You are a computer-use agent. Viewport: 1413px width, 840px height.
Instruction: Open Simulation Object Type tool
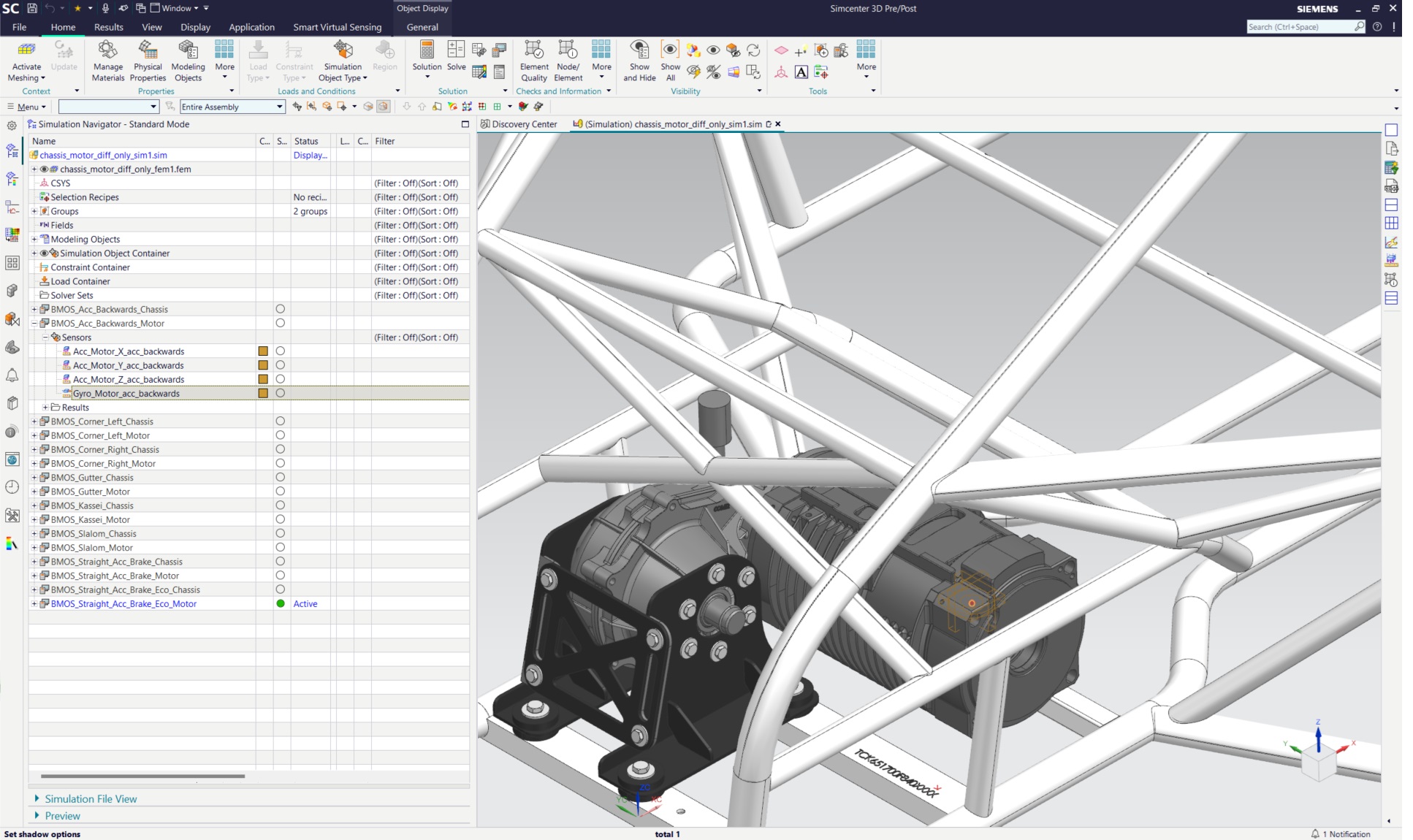coord(343,50)
